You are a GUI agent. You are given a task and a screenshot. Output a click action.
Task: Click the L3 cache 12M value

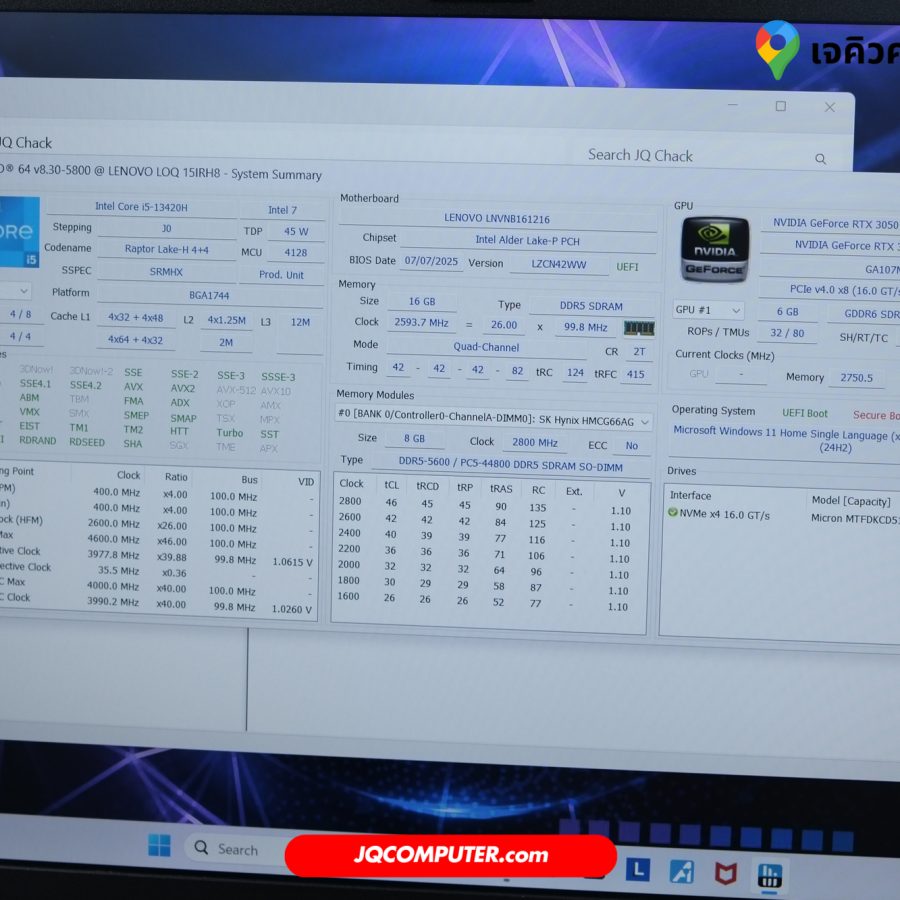coord(300,323)
